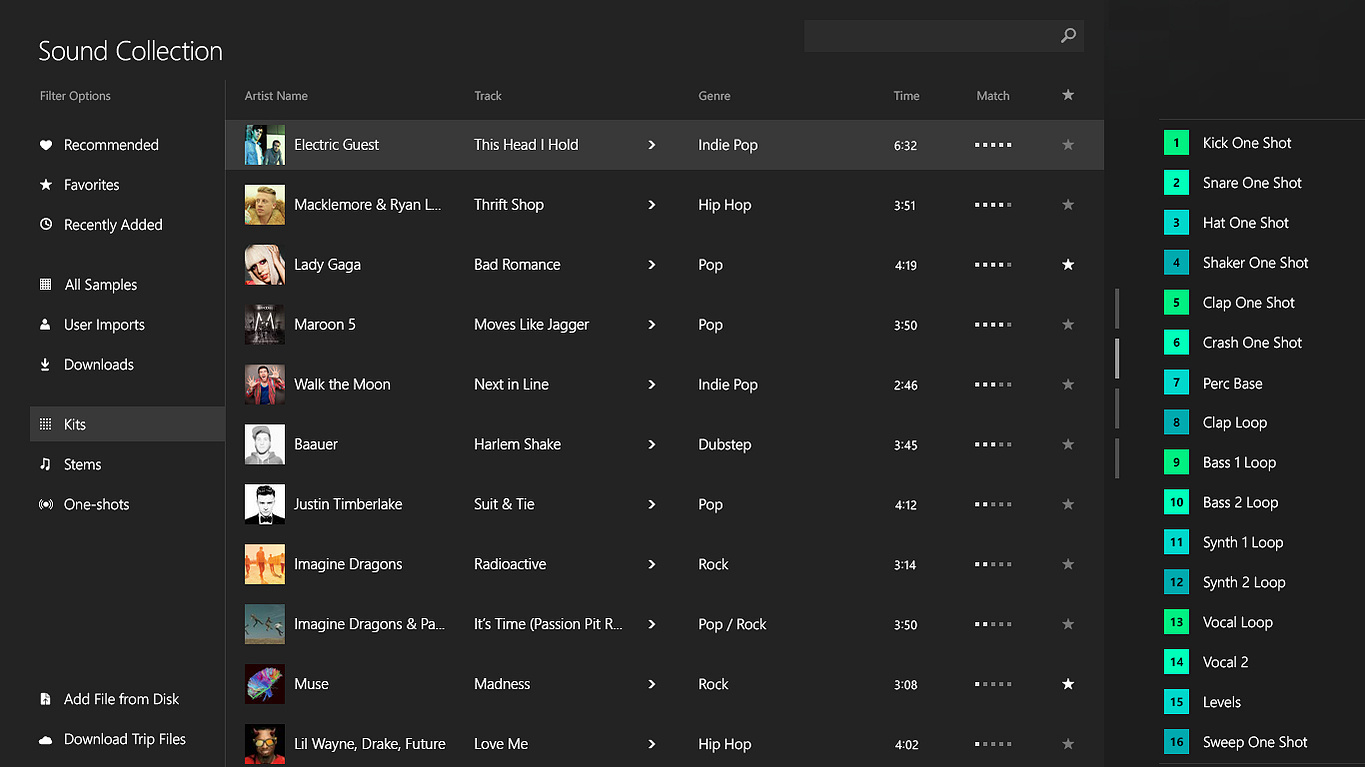The image size is (1365, 767).
Task: Expand Madness track chevron
Action: pyautogui.click(x=652, y=685)
